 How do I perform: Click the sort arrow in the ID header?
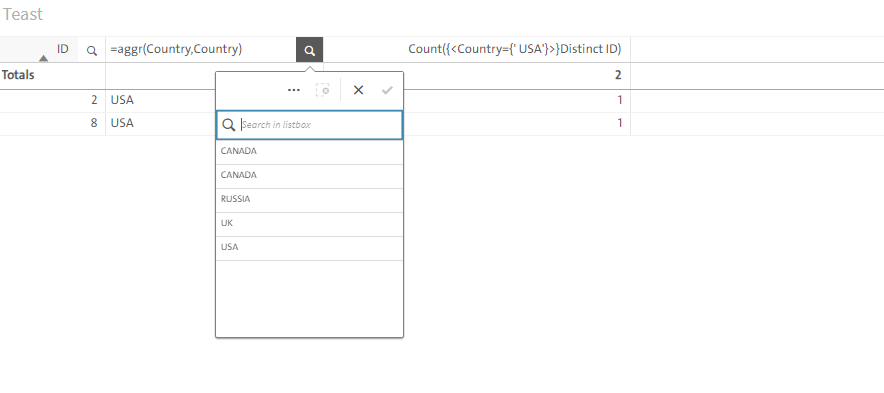(x=43, y=58)
